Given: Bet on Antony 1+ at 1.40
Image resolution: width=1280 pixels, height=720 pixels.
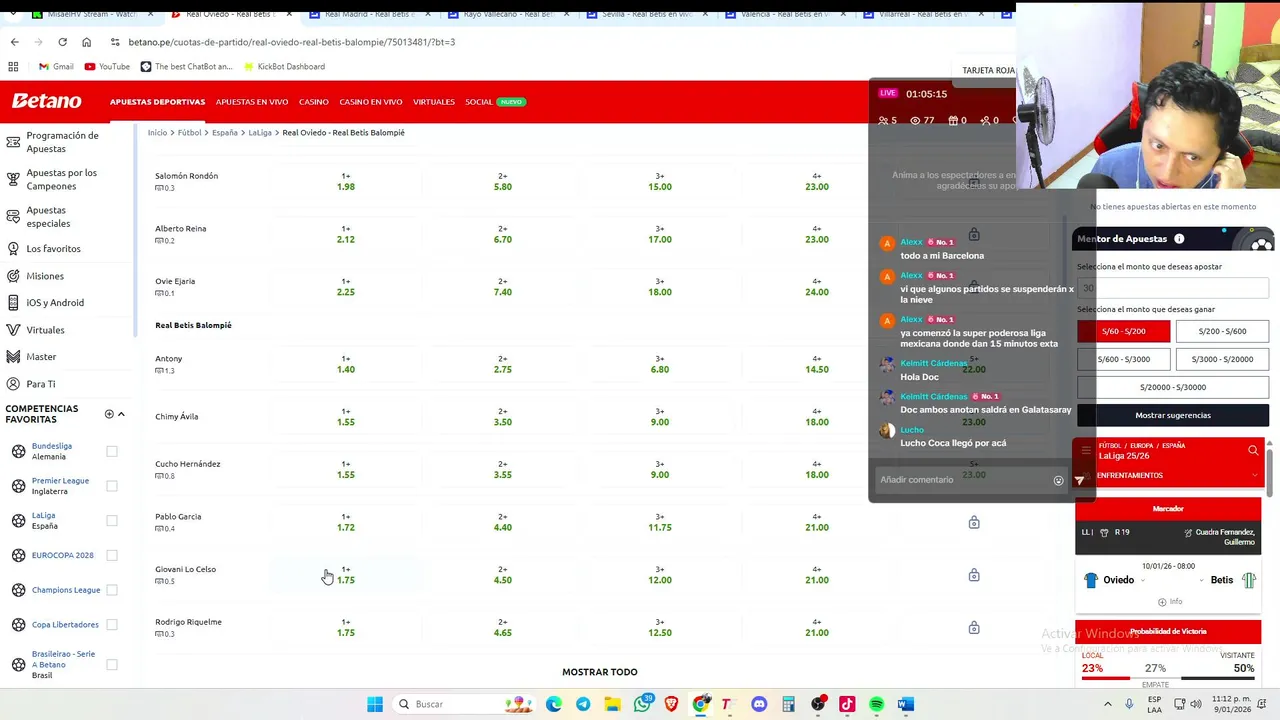Looking at the screenshot, I should pos(345,364).
